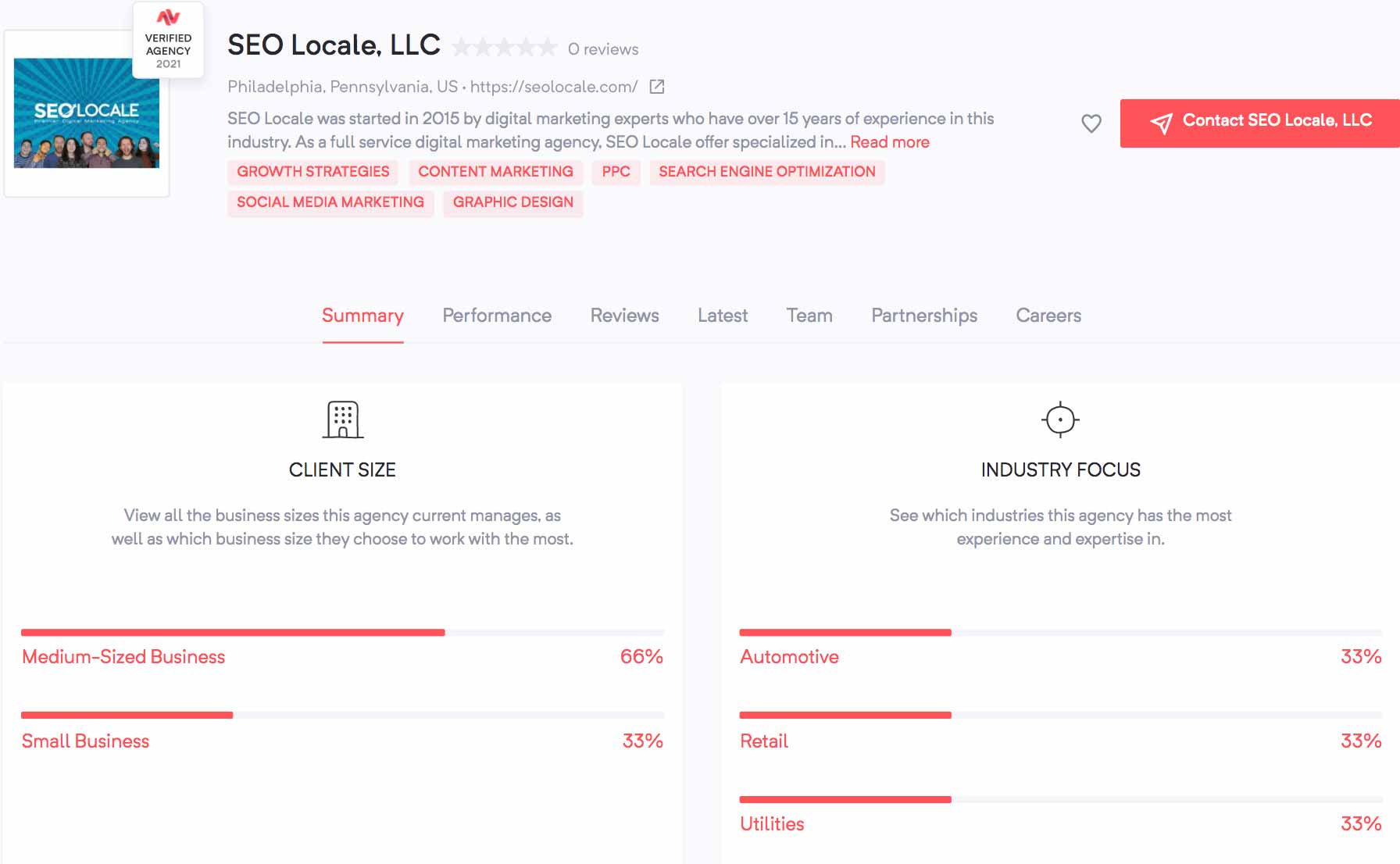Click the Automotive progress bar
Image resolution: width=1400 pixels, height=864 pixels.
(1060, 632)
